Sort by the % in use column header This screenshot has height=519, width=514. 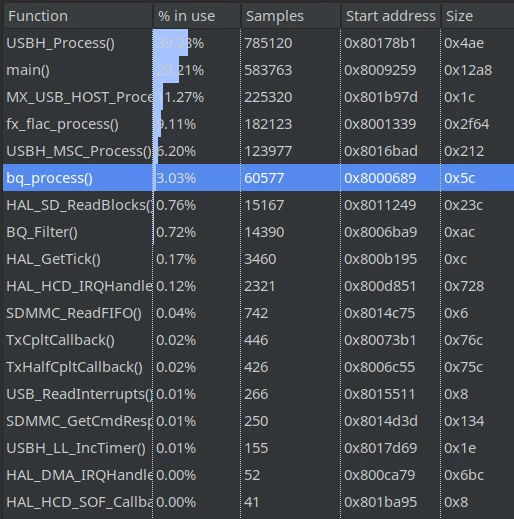point(197,16)
